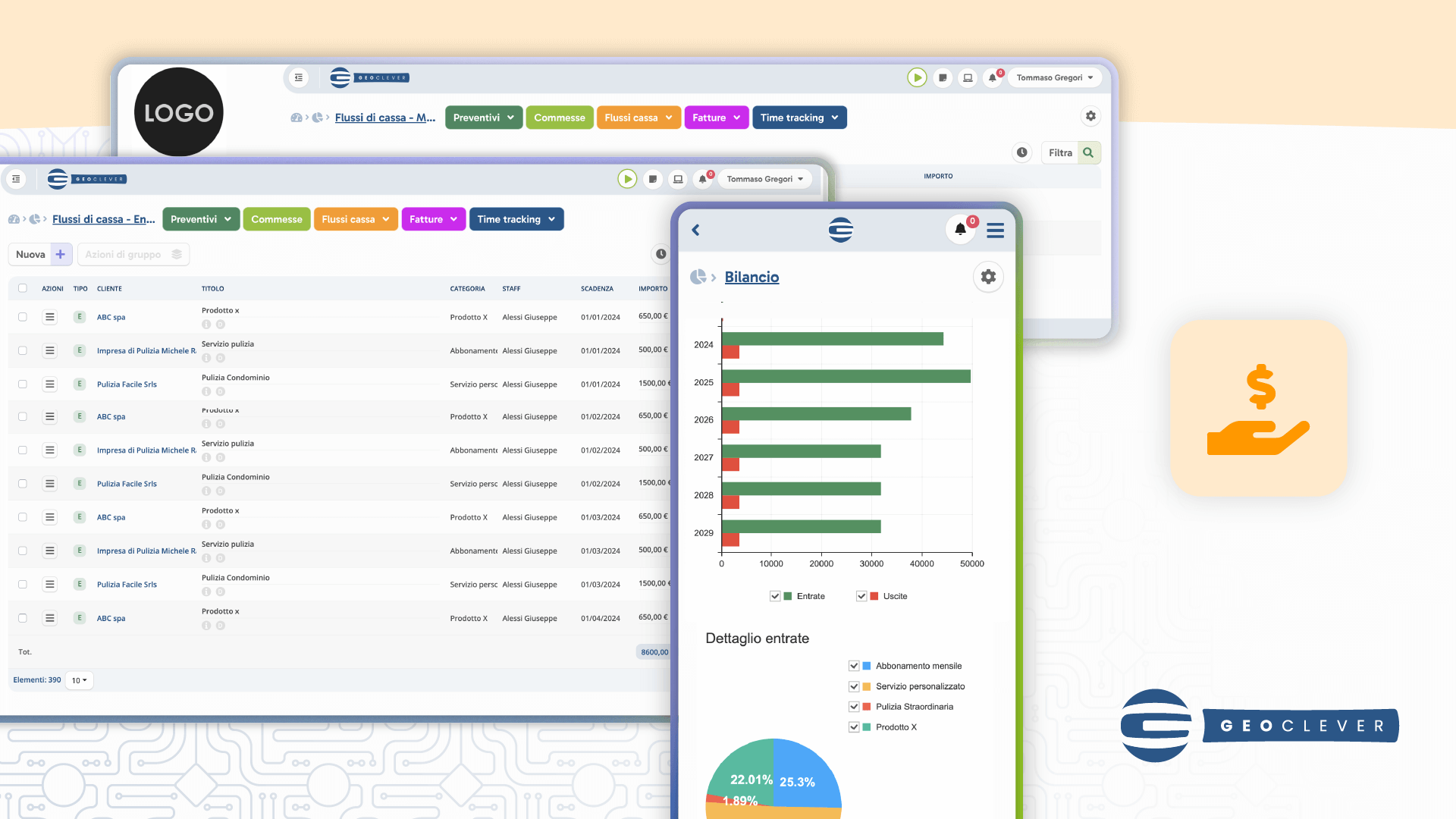Screen dimensions: 1456x819
Task: Open Commesse tab in back window
Action: (560, 118)
